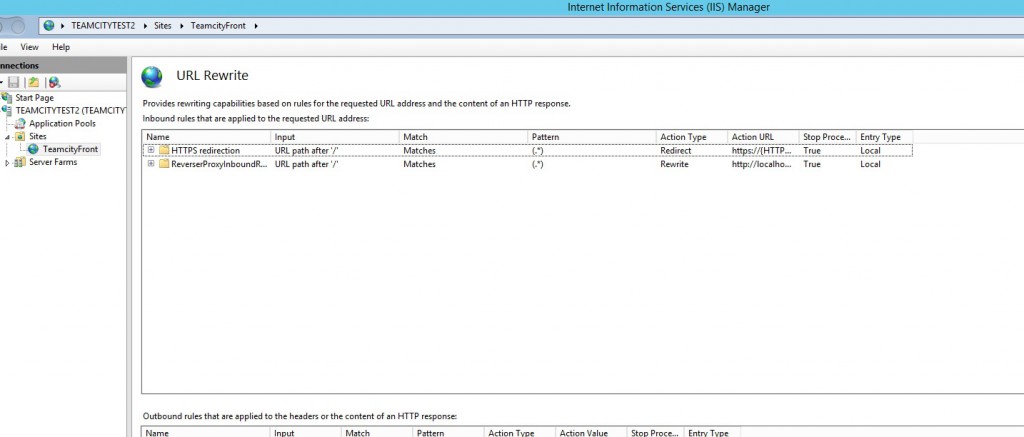Expand the HTTPS redirection rule
Image resolution: width=1024 pixels, height=437 pixels.
point(151,150)
